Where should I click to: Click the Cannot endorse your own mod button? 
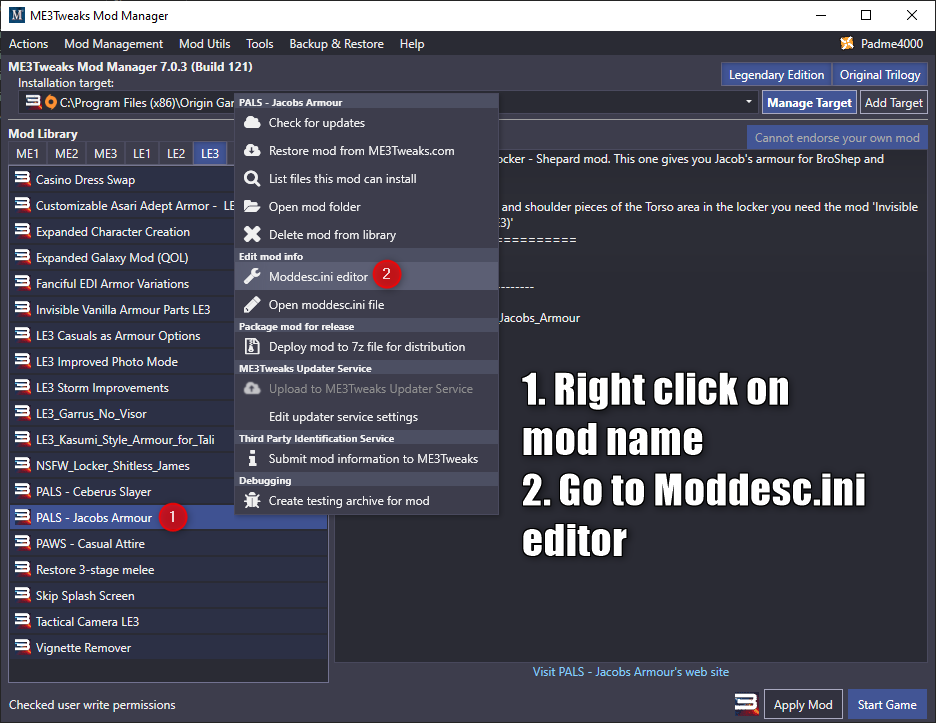click(x=837, y=138)
